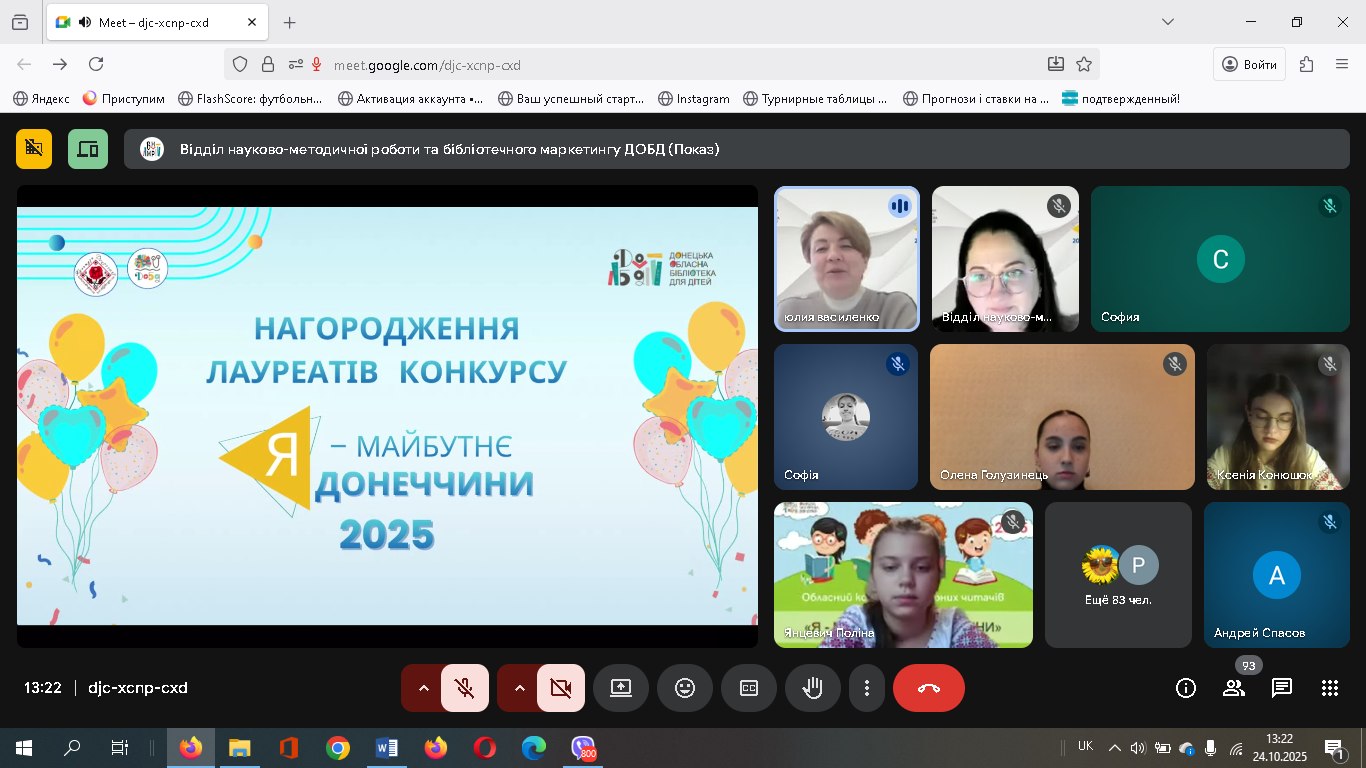Click the Войти sign-in button
This screenshot has height=768, width=1366.
1249,64
